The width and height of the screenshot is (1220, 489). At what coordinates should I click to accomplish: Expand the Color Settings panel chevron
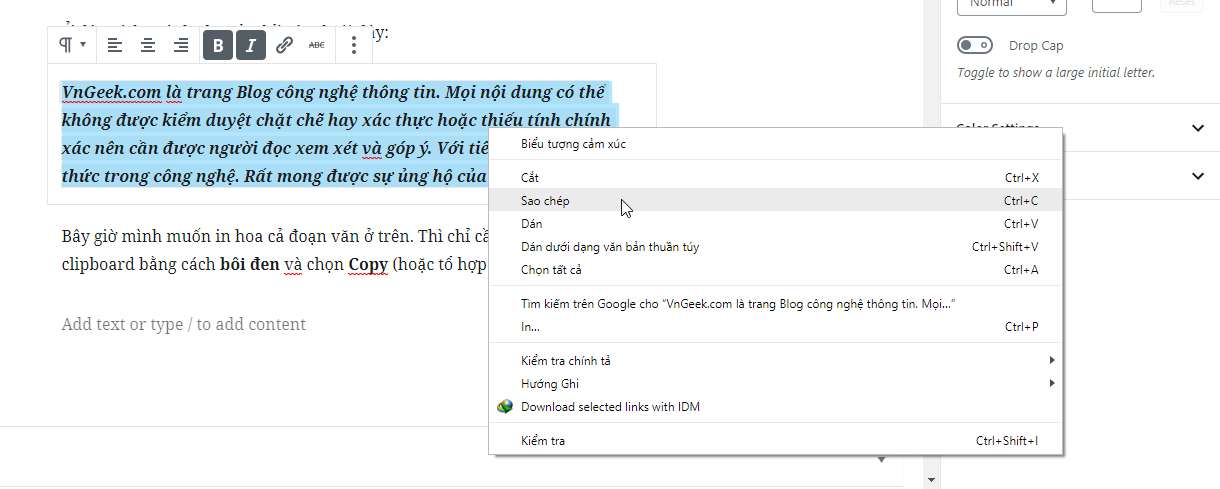tap(1199, 128)
